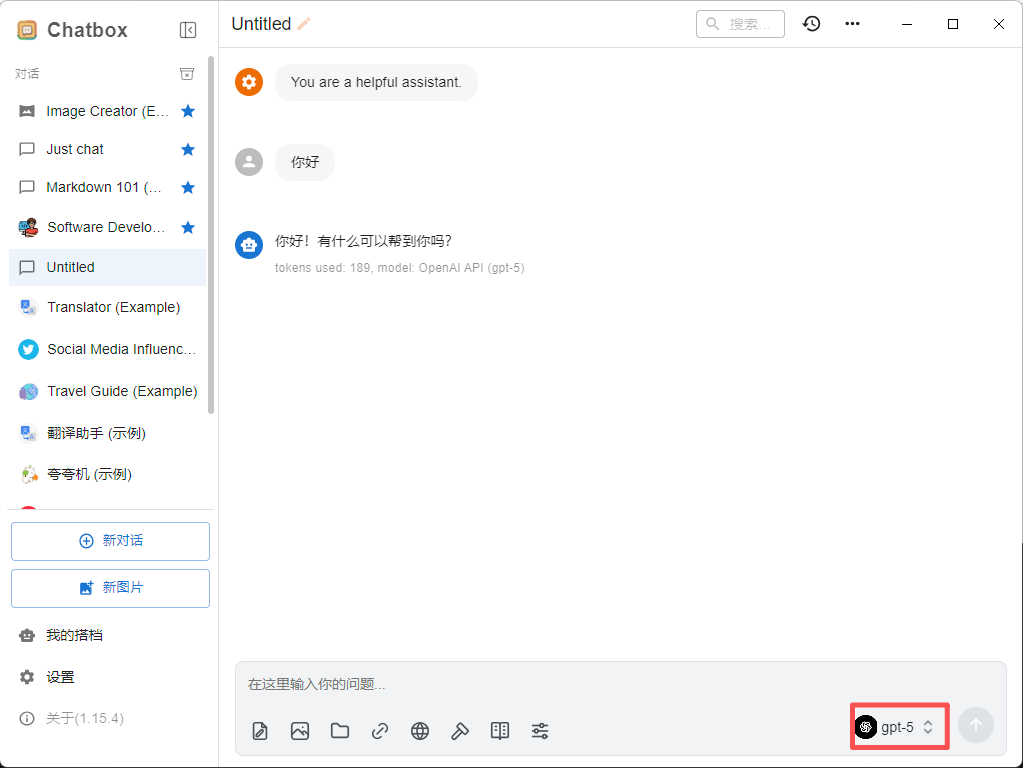Screen dimensions: 1023x768
Task: Click the Chatbox logo icon
Action: coord(27,30)
